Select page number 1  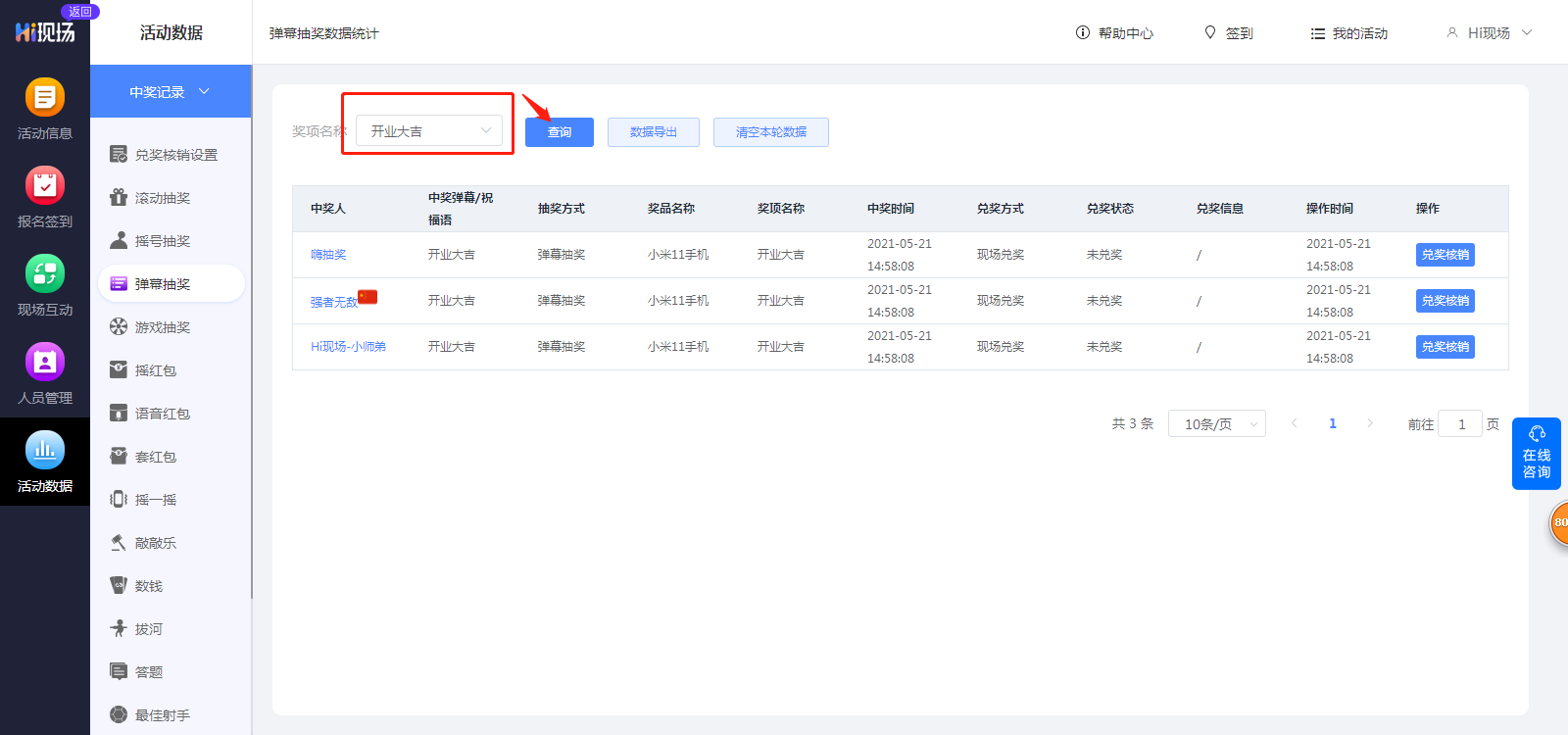pos(1333,423)
